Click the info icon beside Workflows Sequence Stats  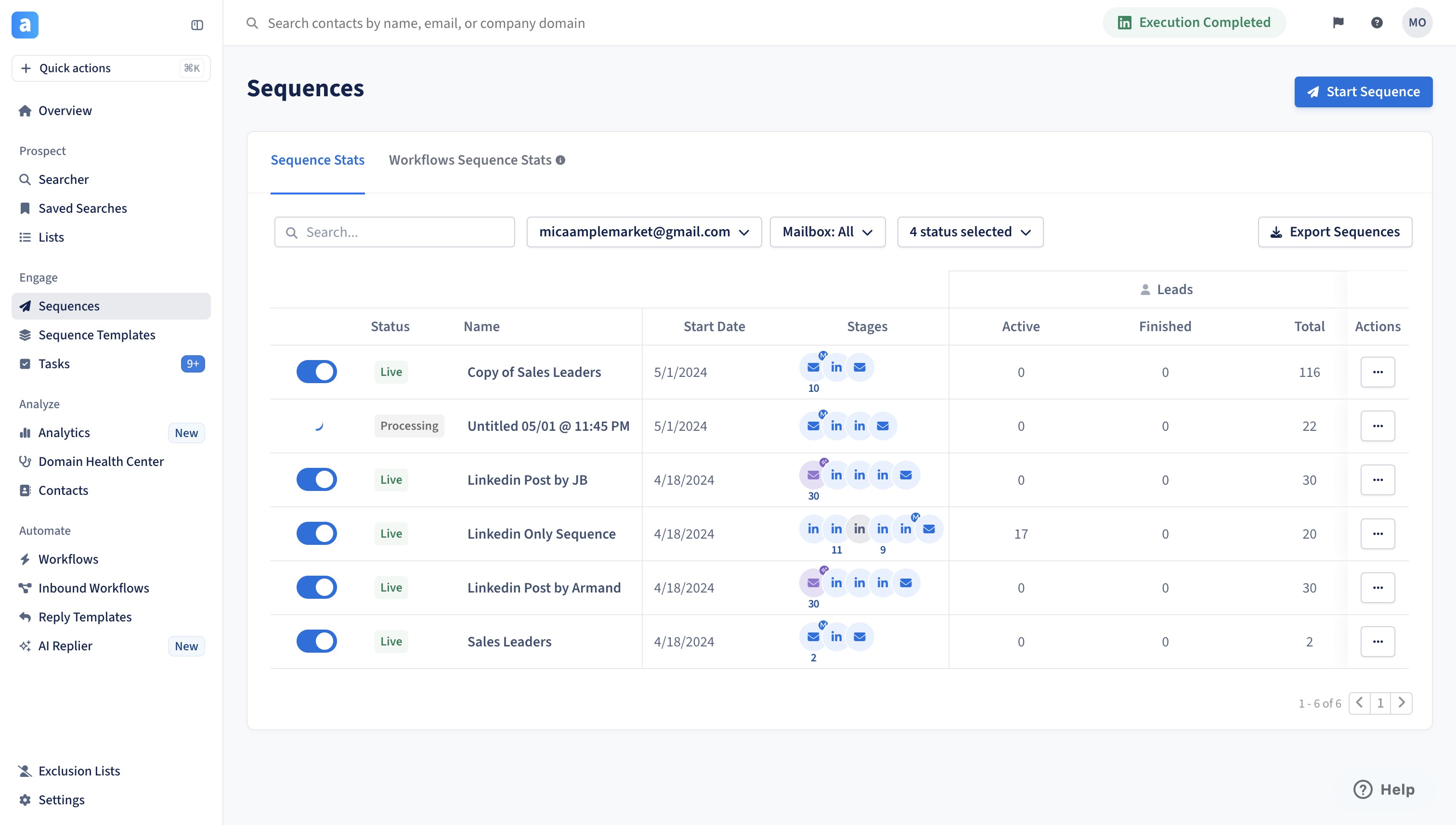point(560,160)
